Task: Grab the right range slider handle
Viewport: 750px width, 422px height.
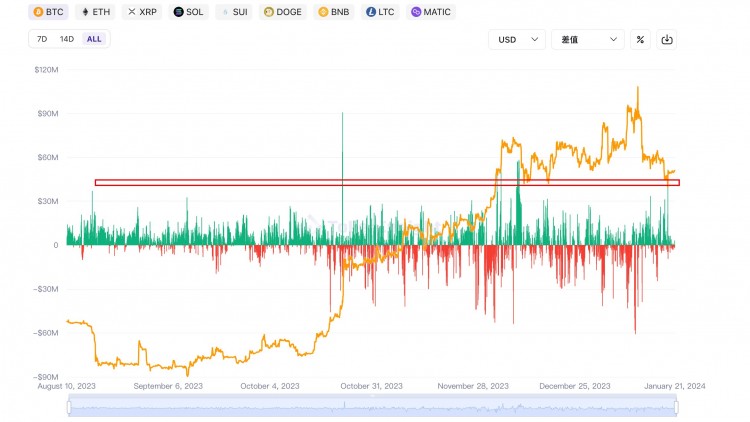Action: [x=676, y=408]
